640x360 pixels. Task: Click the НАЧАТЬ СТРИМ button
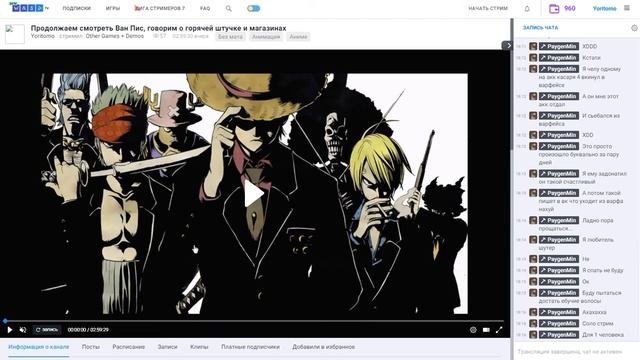pyautogui.click(x=488, y=8)
